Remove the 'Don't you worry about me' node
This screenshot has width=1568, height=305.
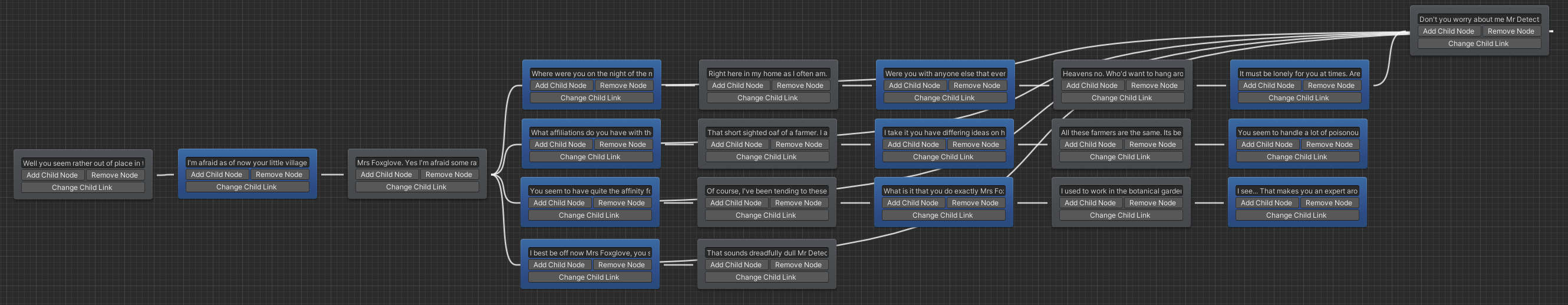click(1511, 32)
